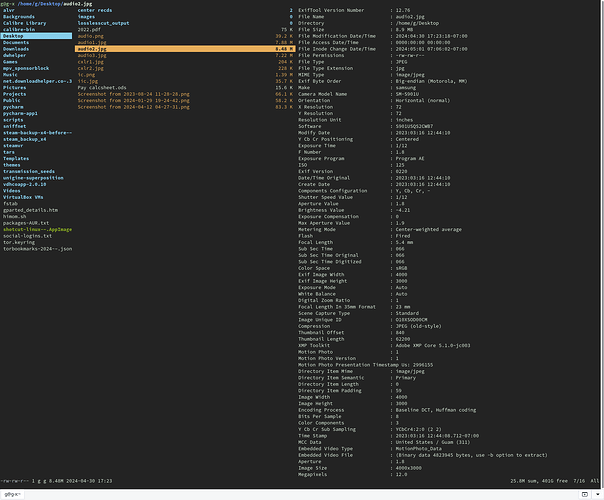604x500 pixels.
Task: Select the Videos directory
Action: 12,191
